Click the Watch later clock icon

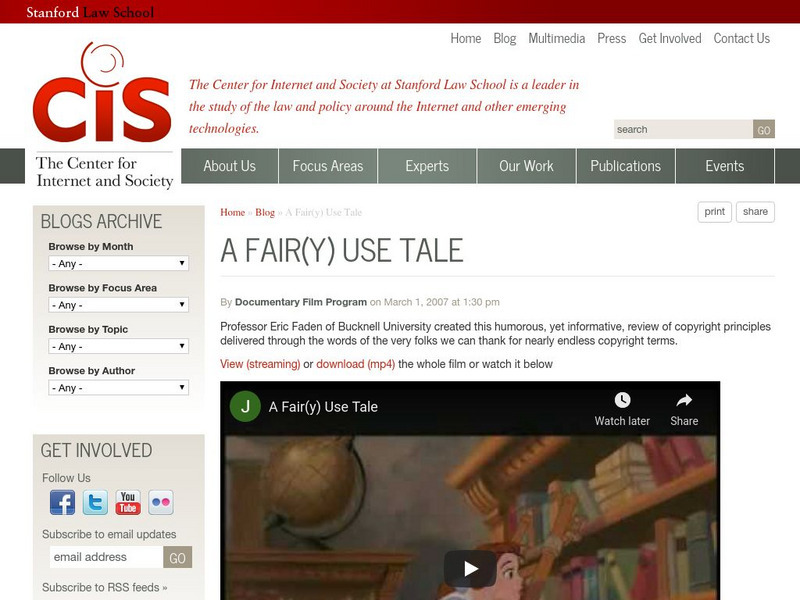click(622, 400)
